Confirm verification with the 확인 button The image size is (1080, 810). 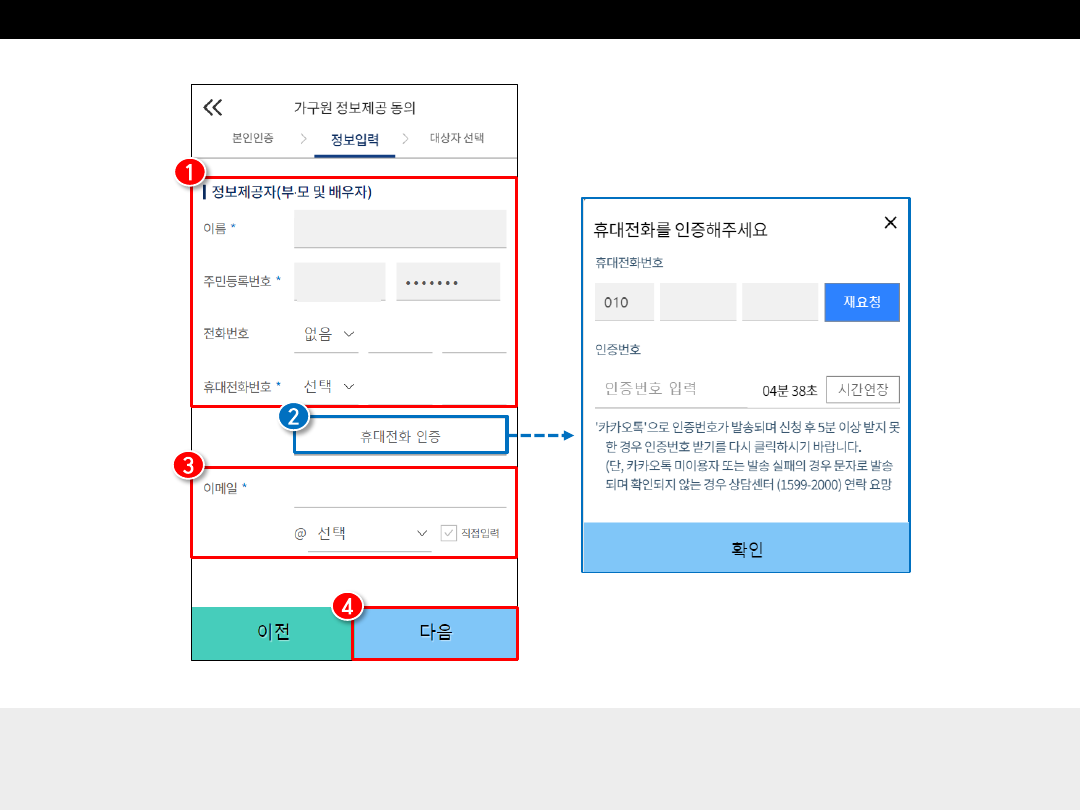tap(746, 549)
